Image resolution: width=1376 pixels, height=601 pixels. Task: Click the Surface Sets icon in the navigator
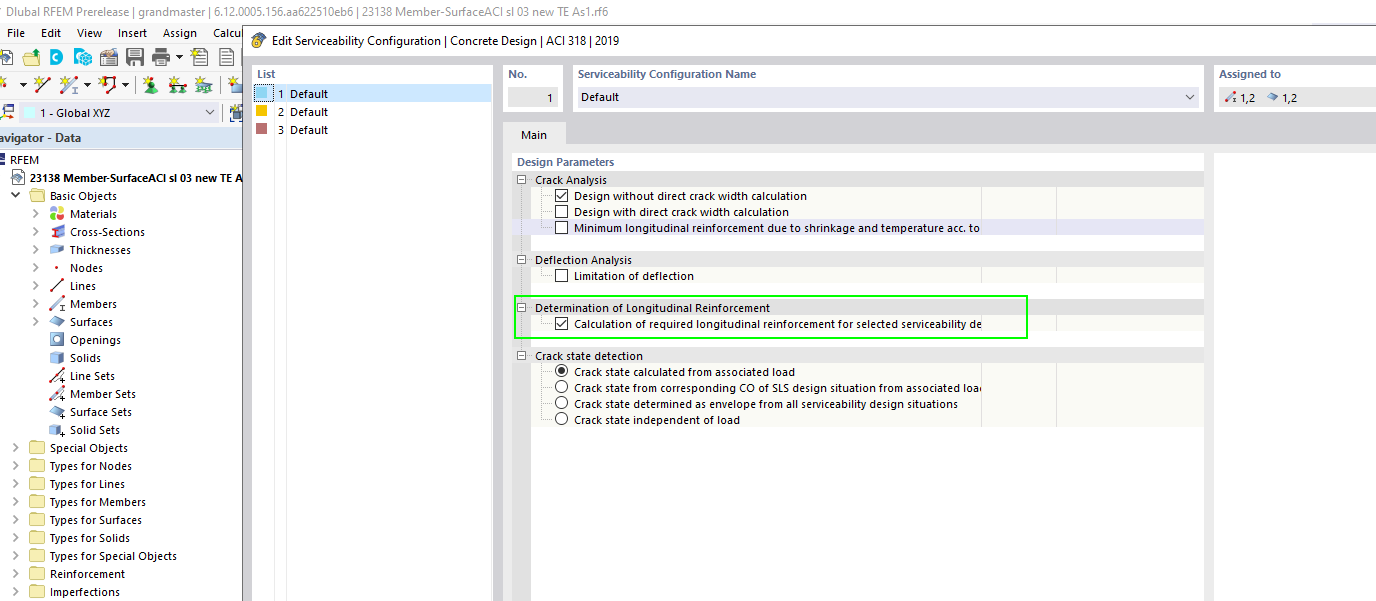[x=57, y=412]
